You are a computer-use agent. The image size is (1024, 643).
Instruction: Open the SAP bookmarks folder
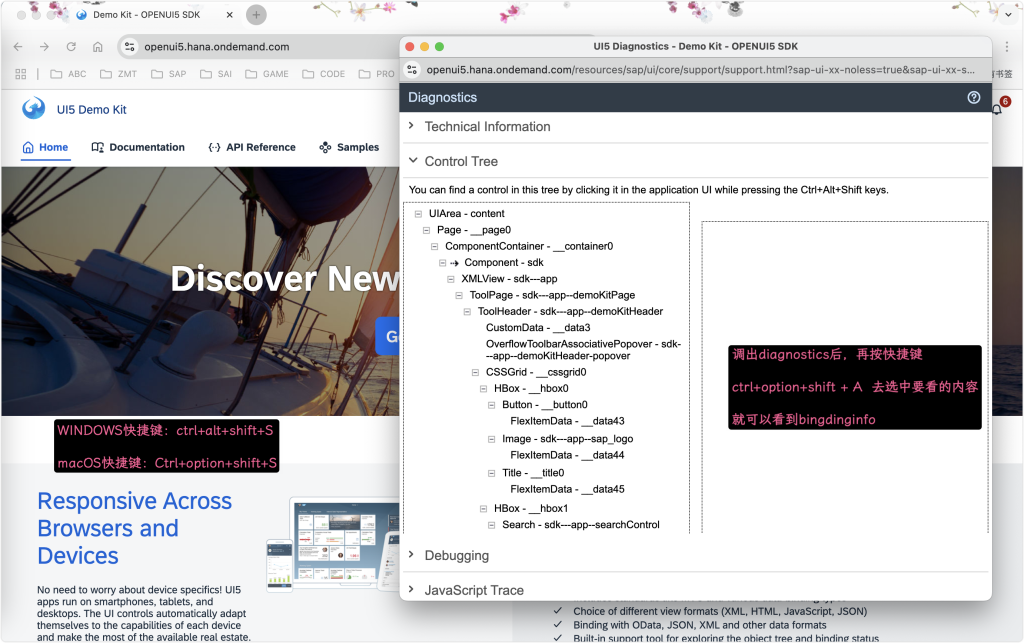click(x=168, y=74)
